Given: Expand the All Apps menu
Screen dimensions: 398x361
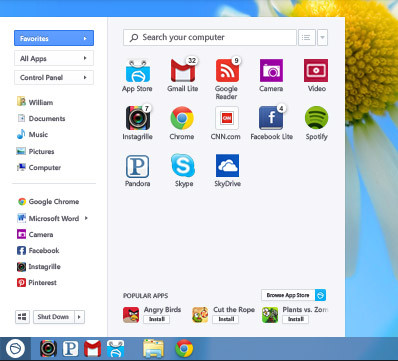Looking at the screenshot, I should tap(54, 58).
